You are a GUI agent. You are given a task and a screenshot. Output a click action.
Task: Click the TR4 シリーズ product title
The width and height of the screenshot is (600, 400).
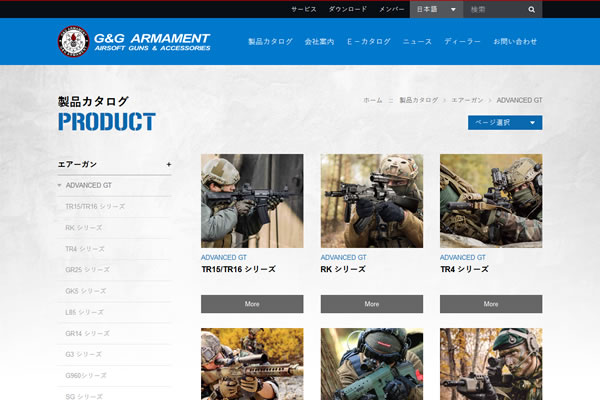(x=464, y=269)
